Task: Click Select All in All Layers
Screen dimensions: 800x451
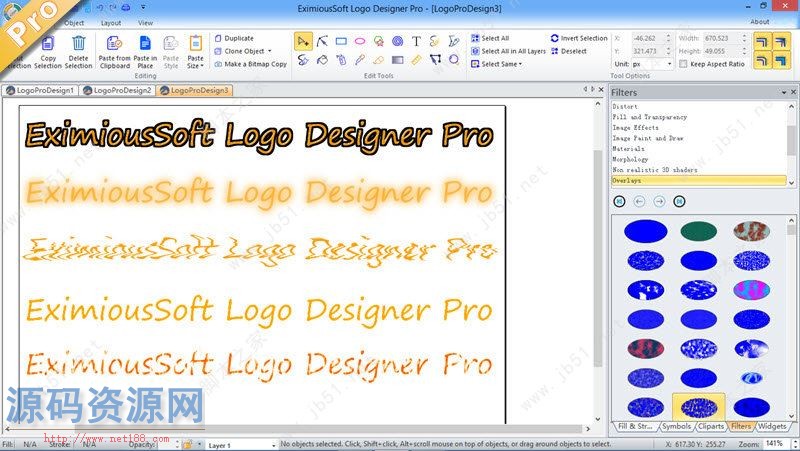Action: coord(508,51)
